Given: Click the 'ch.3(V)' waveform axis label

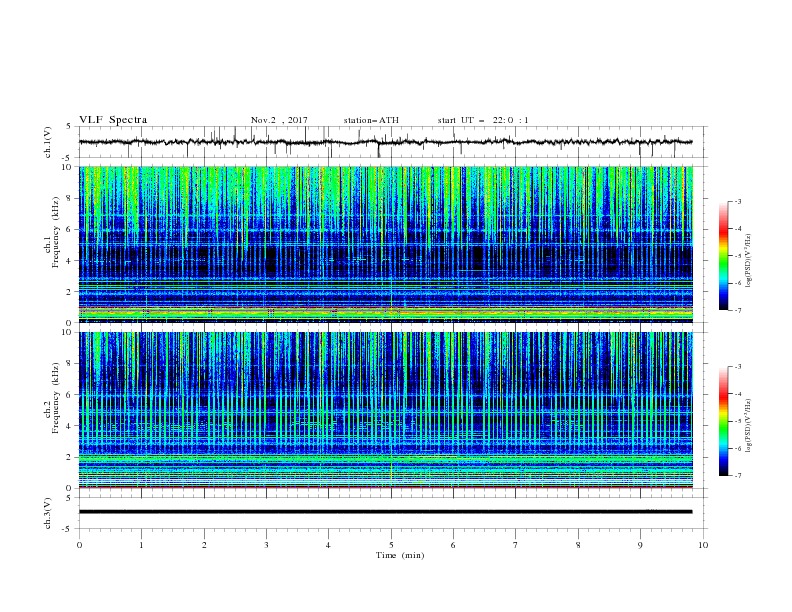Looking at the screenshot, I should [x=48, y=513].
